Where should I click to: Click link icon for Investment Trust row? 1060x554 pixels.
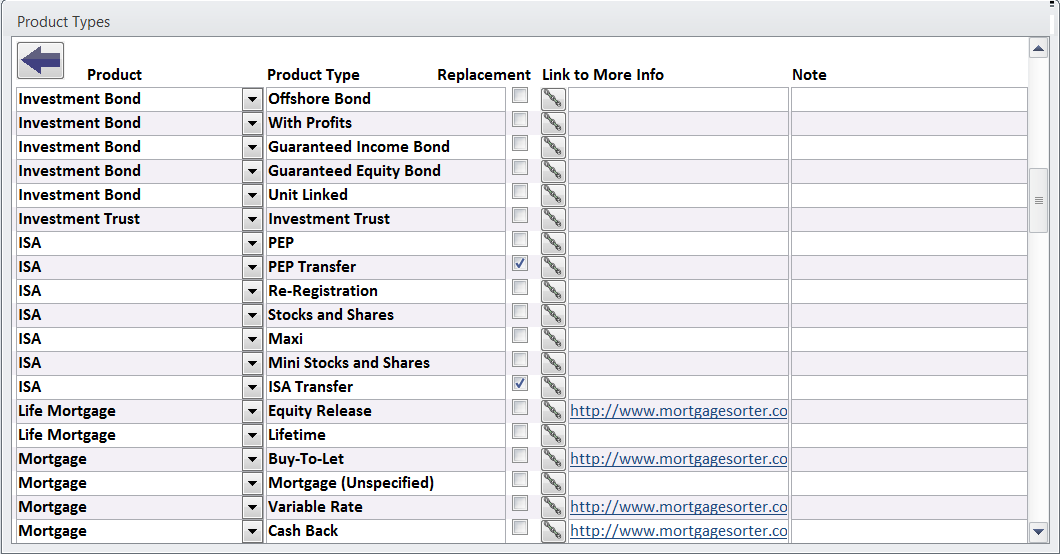(553, 219)
